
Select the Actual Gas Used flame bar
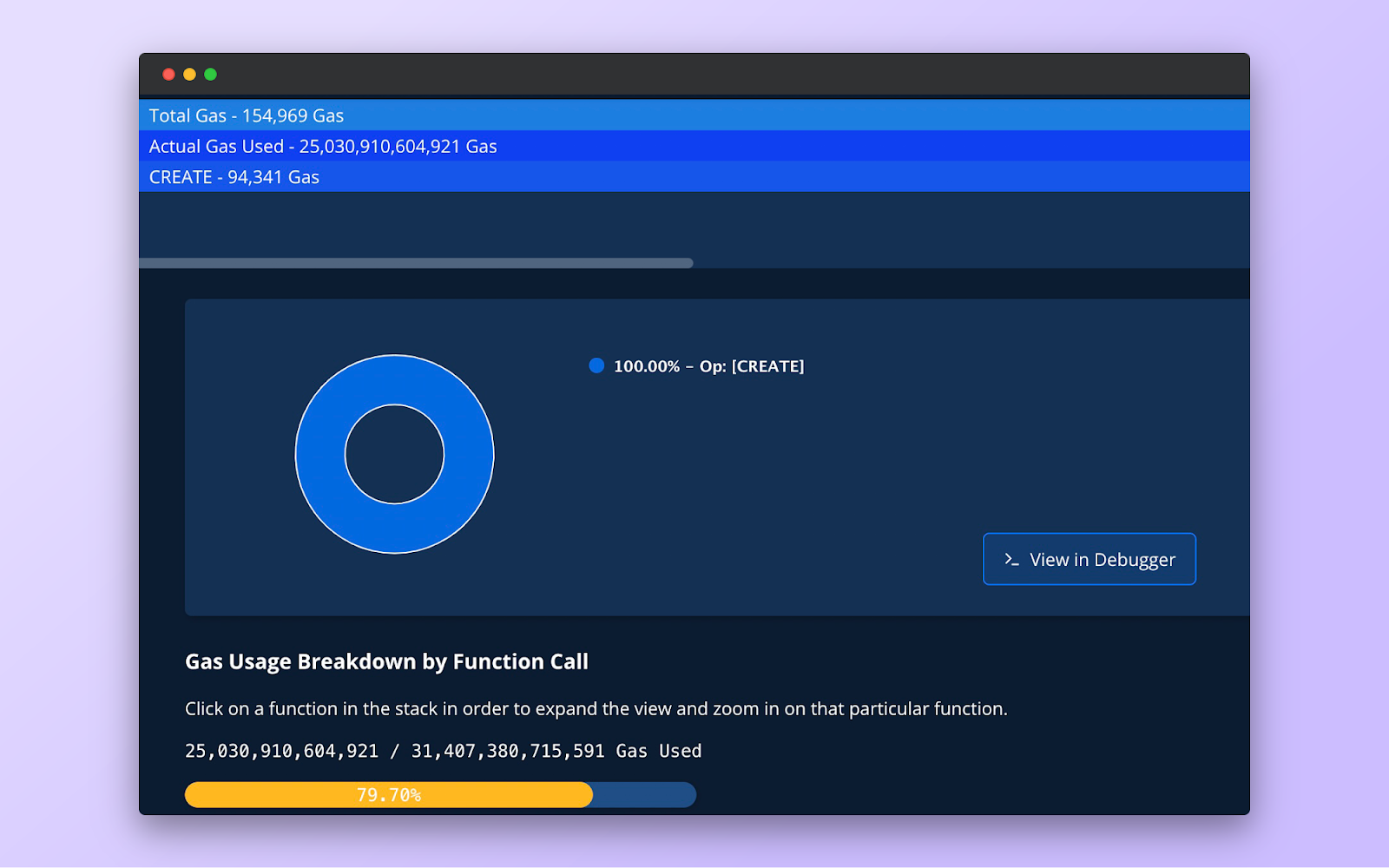[x=694, y=146]
